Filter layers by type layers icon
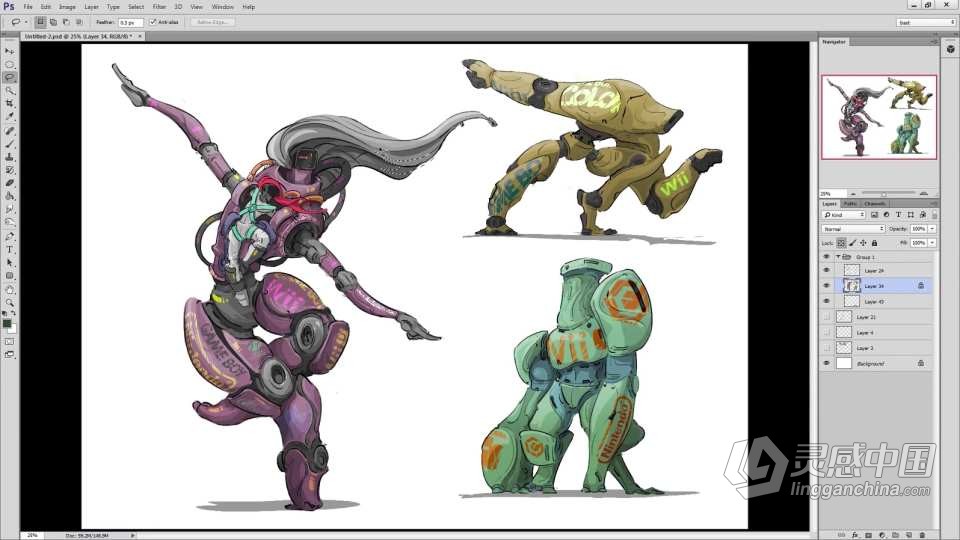 898,215
